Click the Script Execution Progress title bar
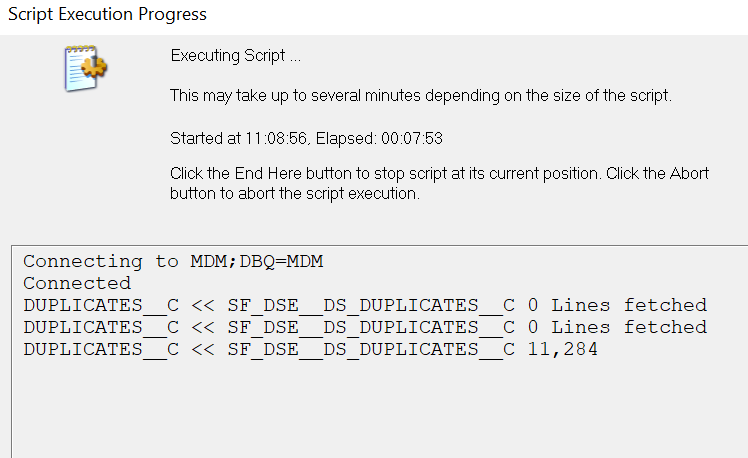The image size is (748, 458). 107,14
